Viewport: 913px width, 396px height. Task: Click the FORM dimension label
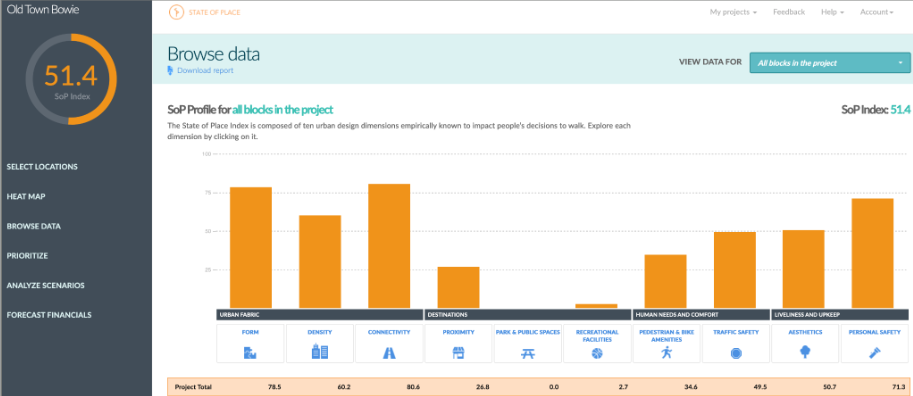(250, 332)
